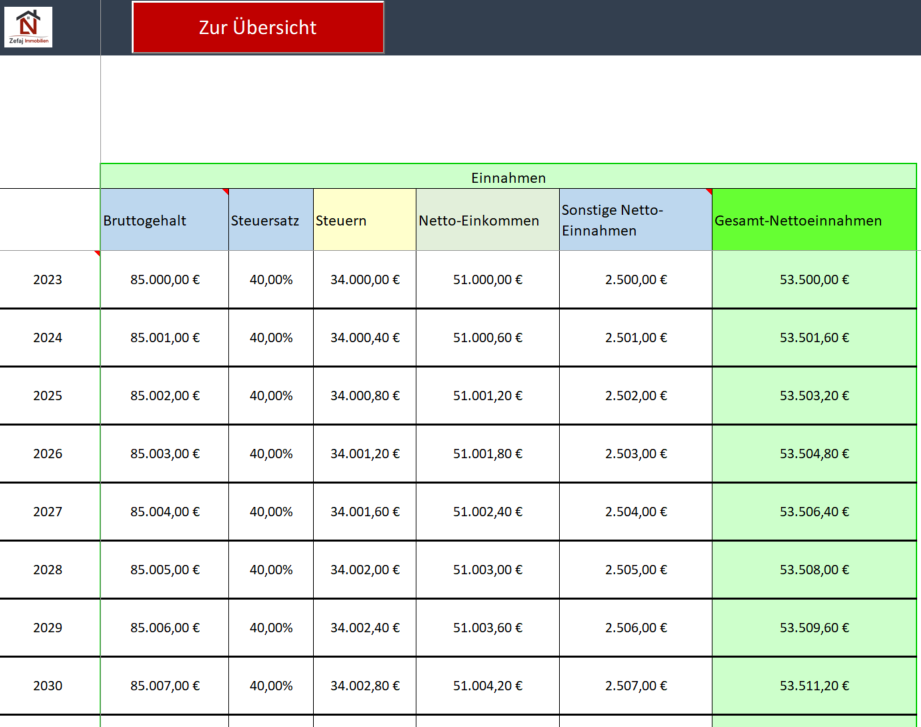Viewport: 921px width, 727px height.
Task: Click the 2023 Bruttogehalt cell 85.000,00 €
Action: tap(165, 280)
